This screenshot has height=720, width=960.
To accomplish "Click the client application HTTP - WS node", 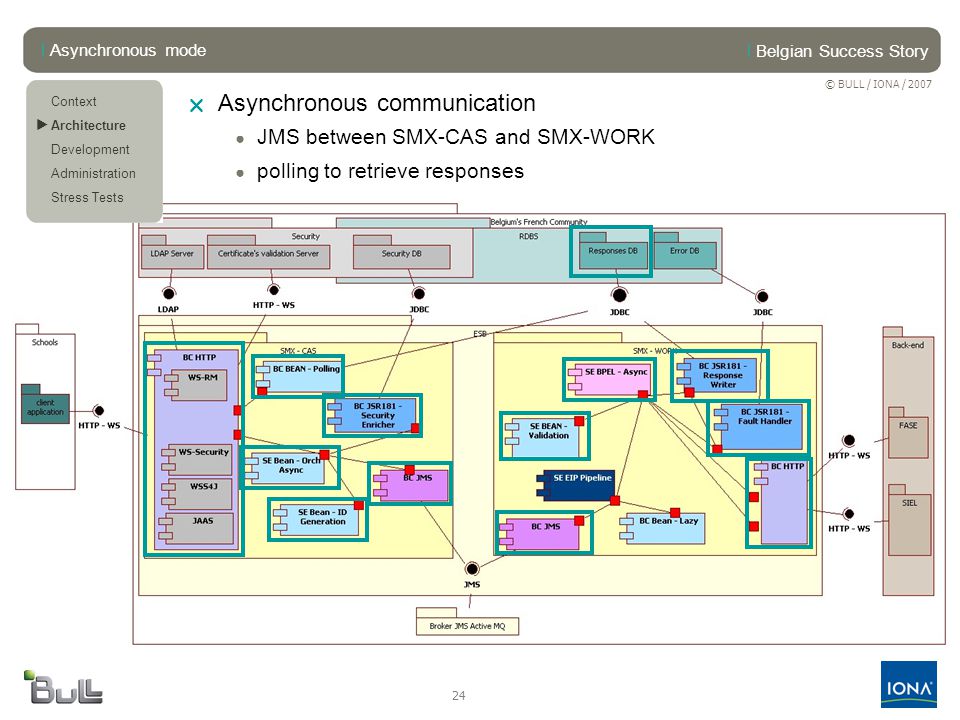I will (99, 410).
